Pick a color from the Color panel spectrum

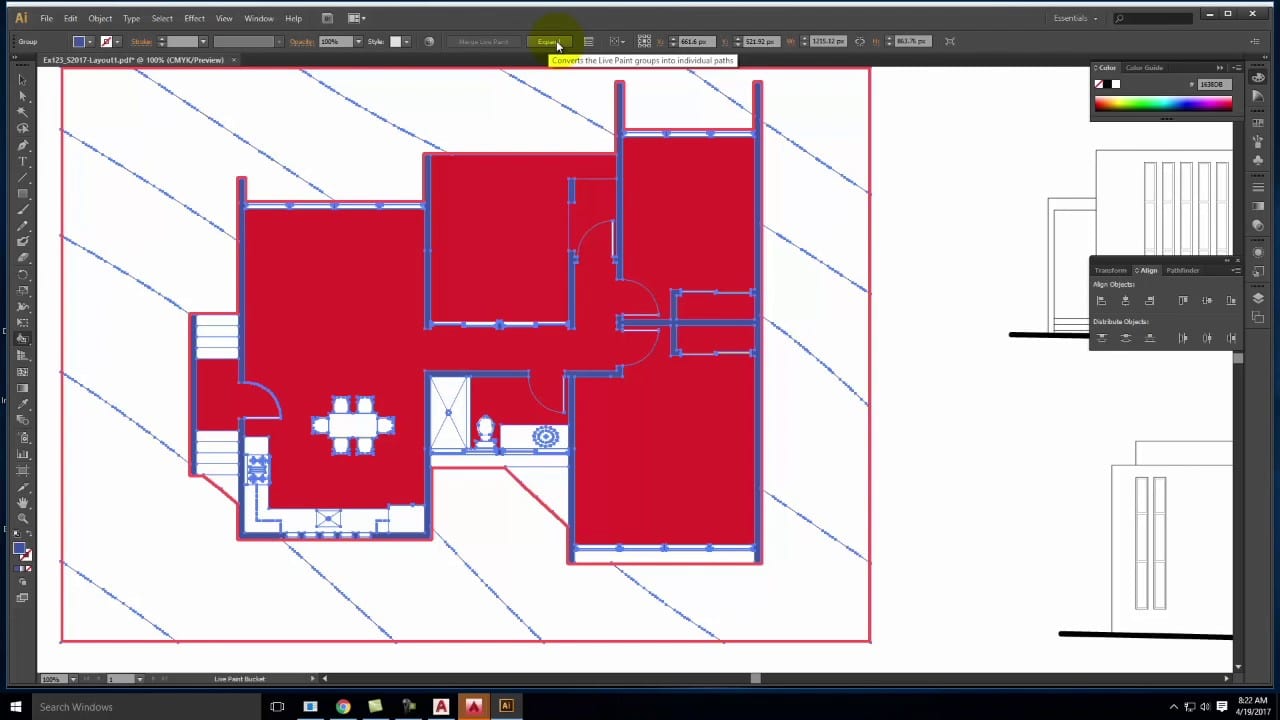click(1165, 100)
